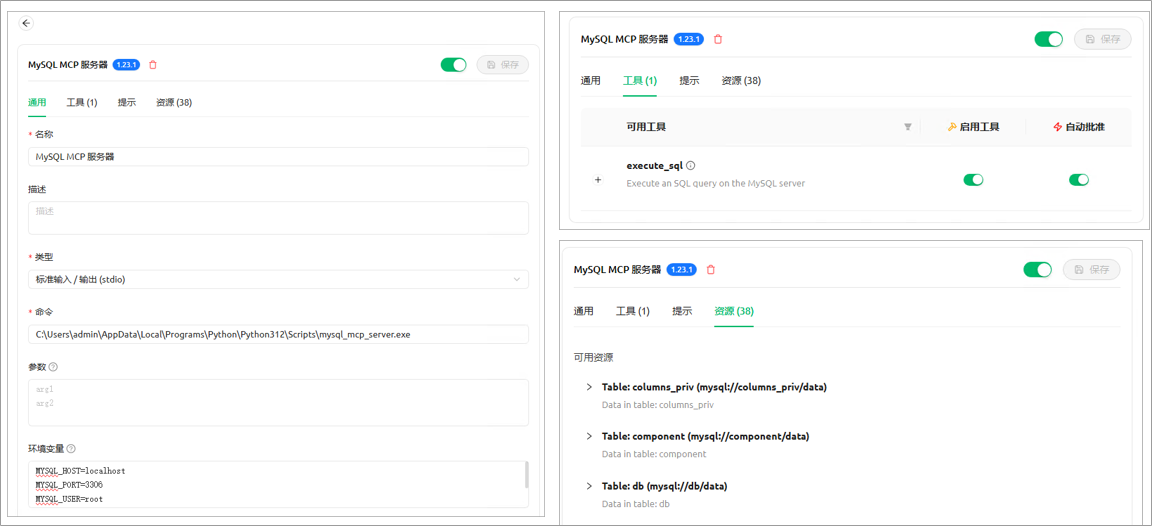The image size is (1152, 526).
Task: Click the 名称 input field
Action: pos(278,156)
